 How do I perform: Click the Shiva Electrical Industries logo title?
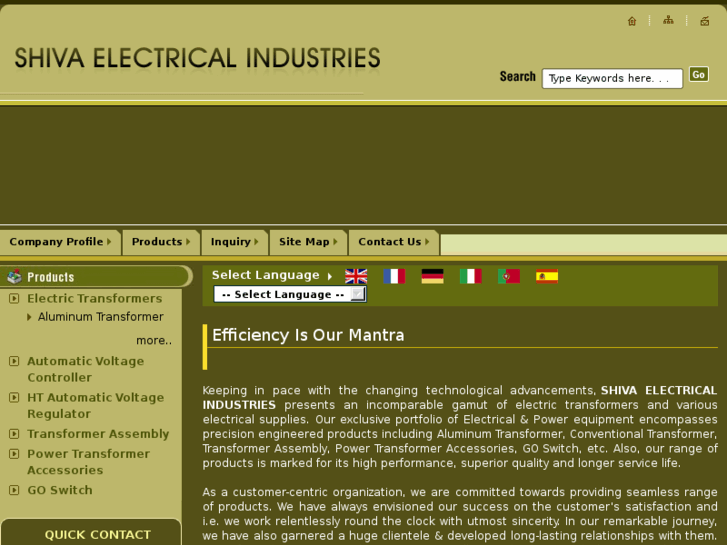(x=198, y=58)
